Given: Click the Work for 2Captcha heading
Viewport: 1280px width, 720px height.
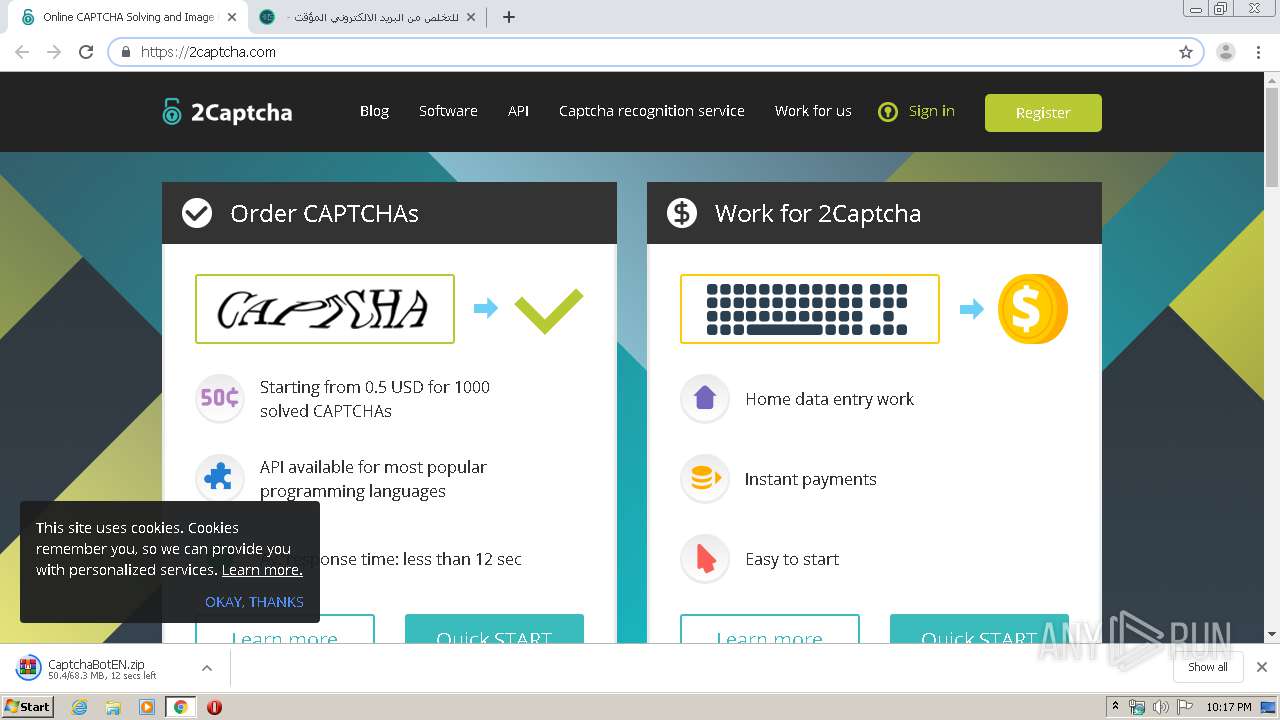Looking at the screenshot, I should pos(817,213).
